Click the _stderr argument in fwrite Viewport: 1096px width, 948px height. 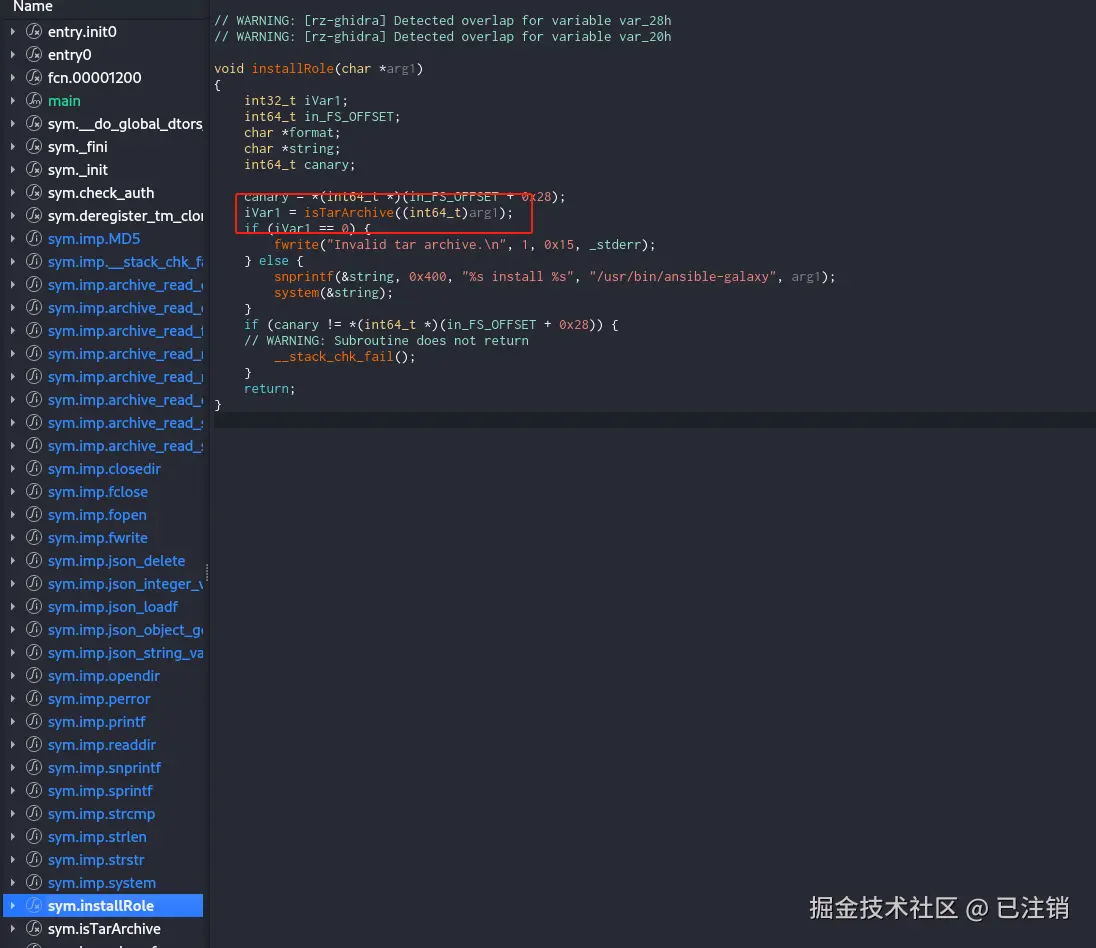click(x=614, y=245)
